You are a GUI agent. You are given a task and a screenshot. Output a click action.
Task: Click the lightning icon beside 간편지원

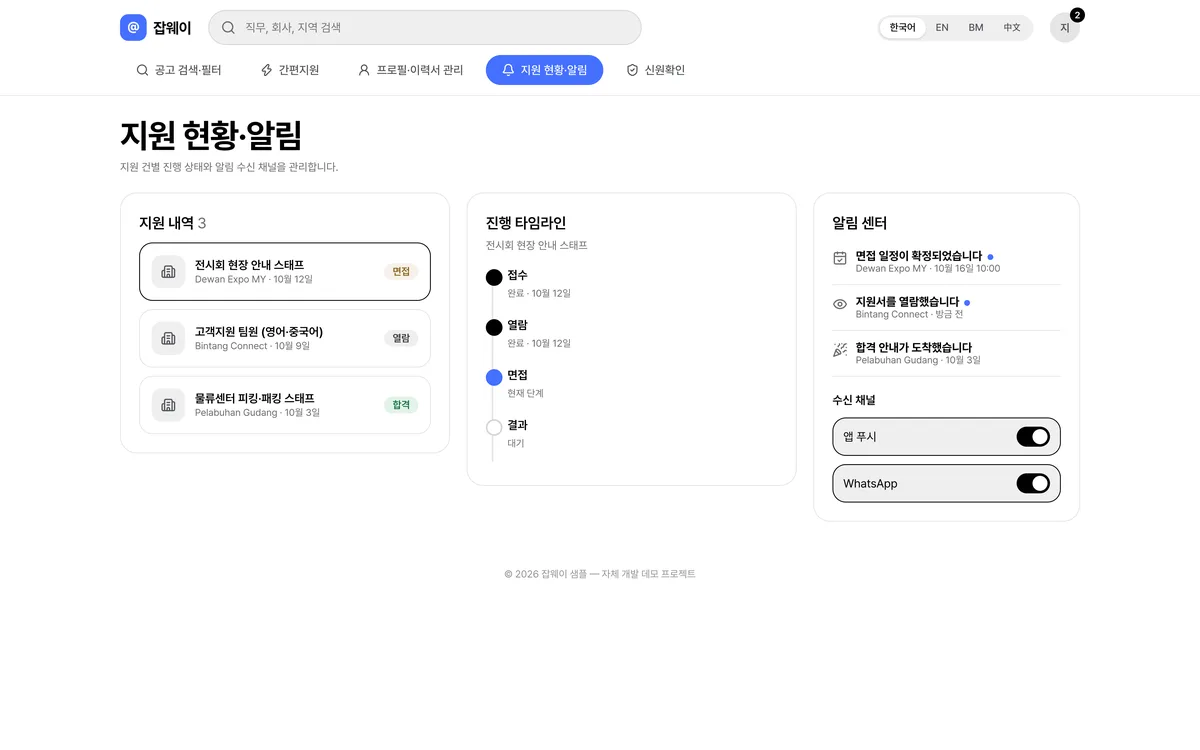pyautogui.click(x=267, y=70)
